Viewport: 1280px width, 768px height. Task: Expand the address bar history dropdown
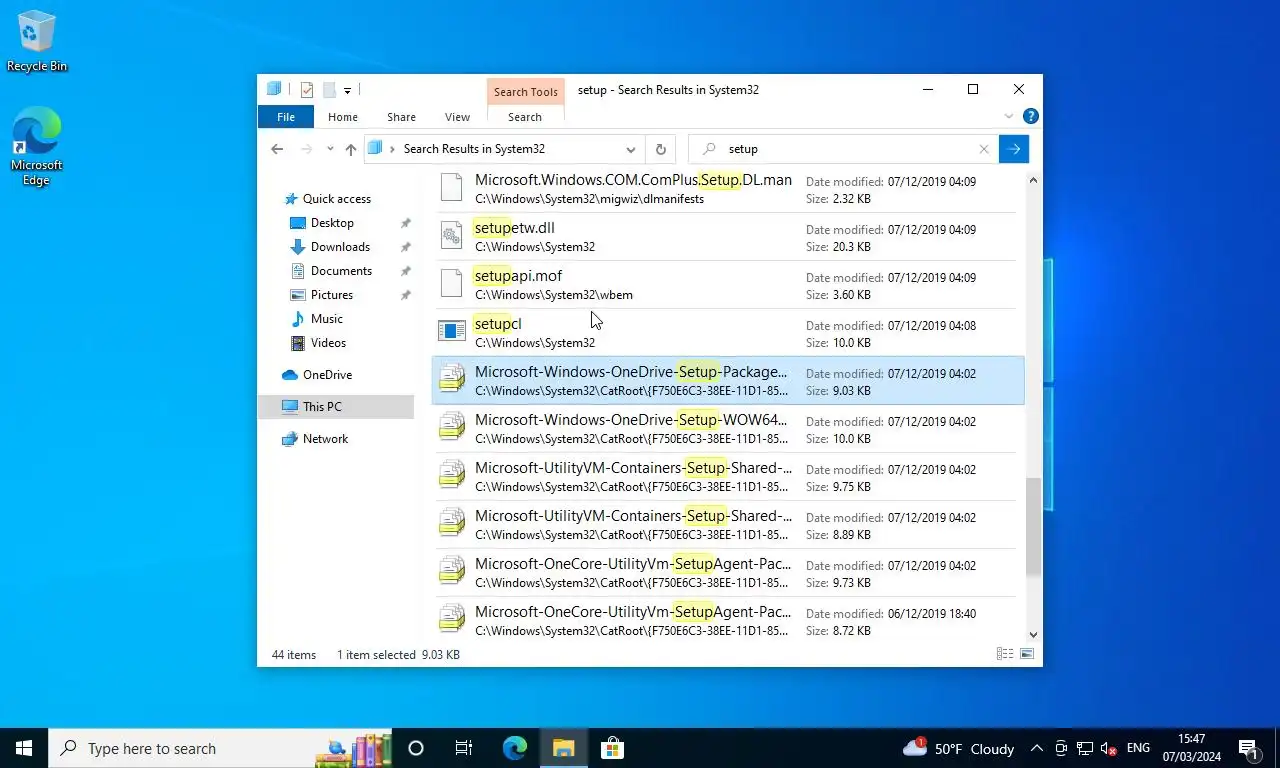tap(631, 149)
